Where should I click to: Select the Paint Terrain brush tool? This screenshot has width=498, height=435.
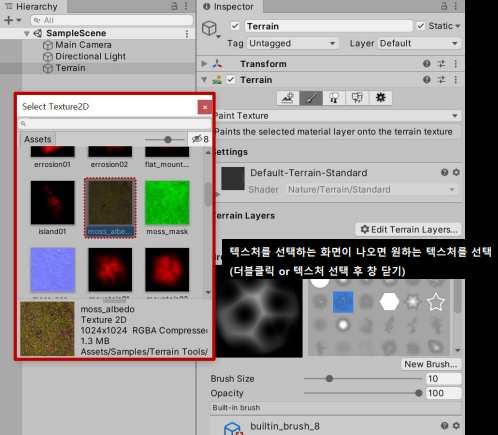pyautogui.click(x=311, y=98)
